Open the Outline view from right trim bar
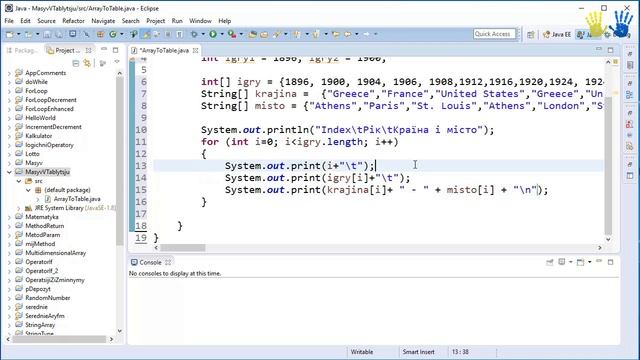This screenshot has height=360, width=640. pyautogui.click(x=630, y=95)
